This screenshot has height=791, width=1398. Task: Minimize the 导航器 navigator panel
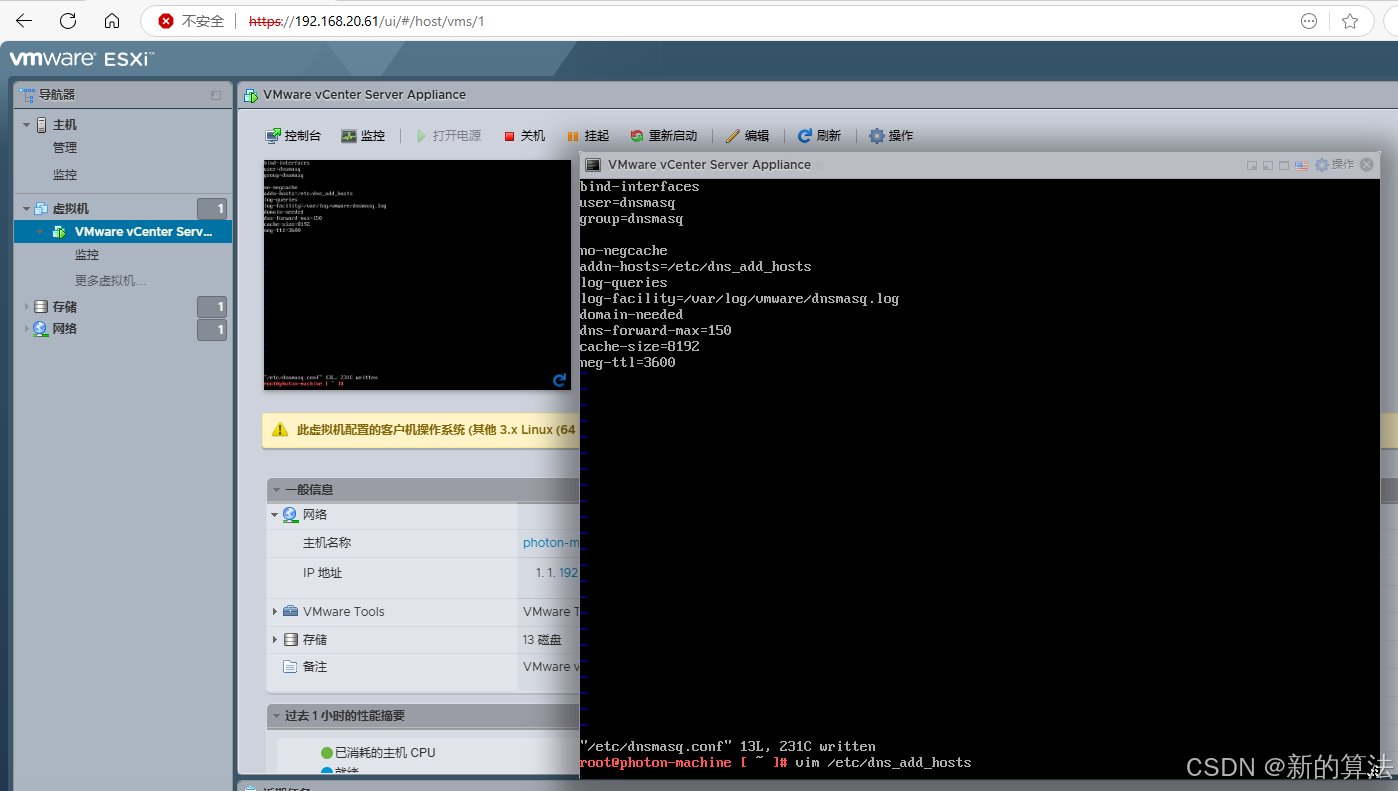tap(216, 95)
